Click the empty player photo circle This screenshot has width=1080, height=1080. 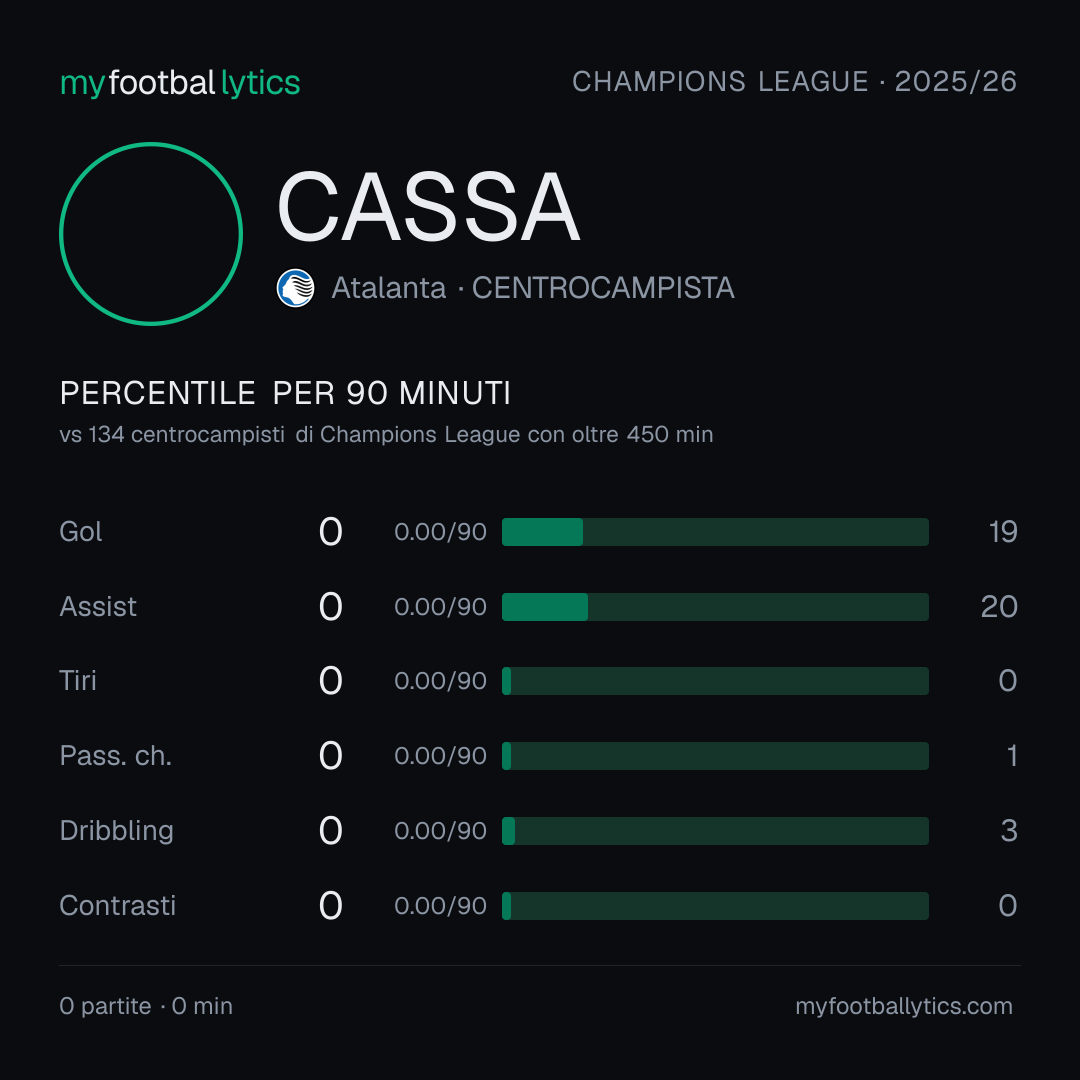[151, 233]
